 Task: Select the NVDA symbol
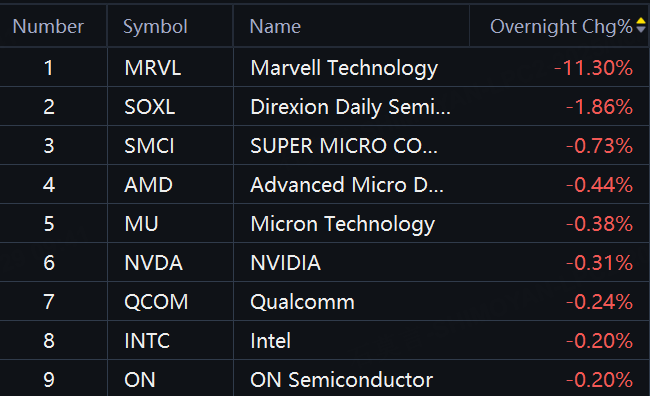(x=153, y=262)
